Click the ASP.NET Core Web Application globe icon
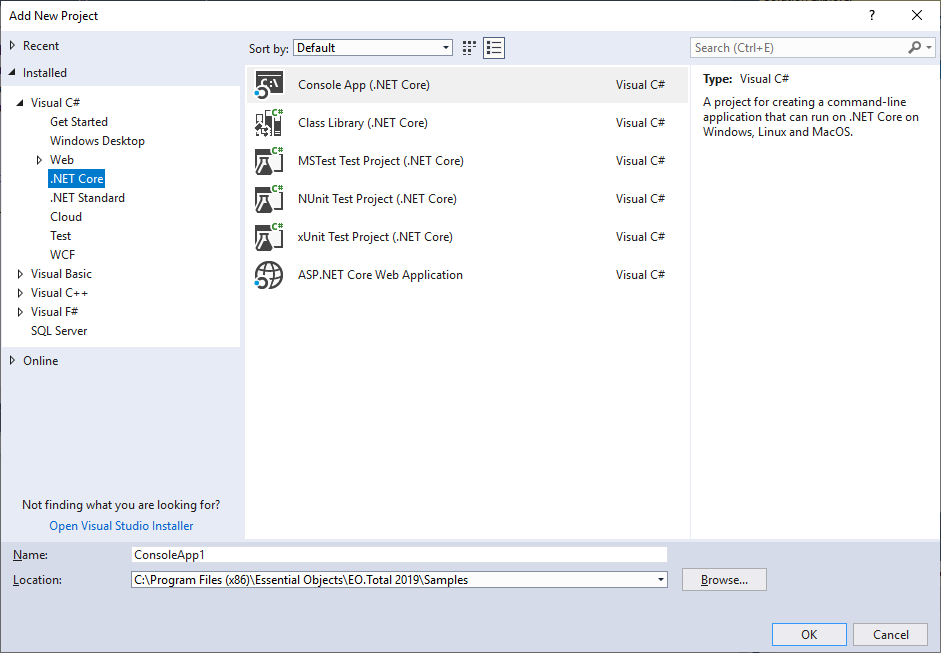Image resolution: width=941 pixels, height=653 pixels. pos(268,275)
